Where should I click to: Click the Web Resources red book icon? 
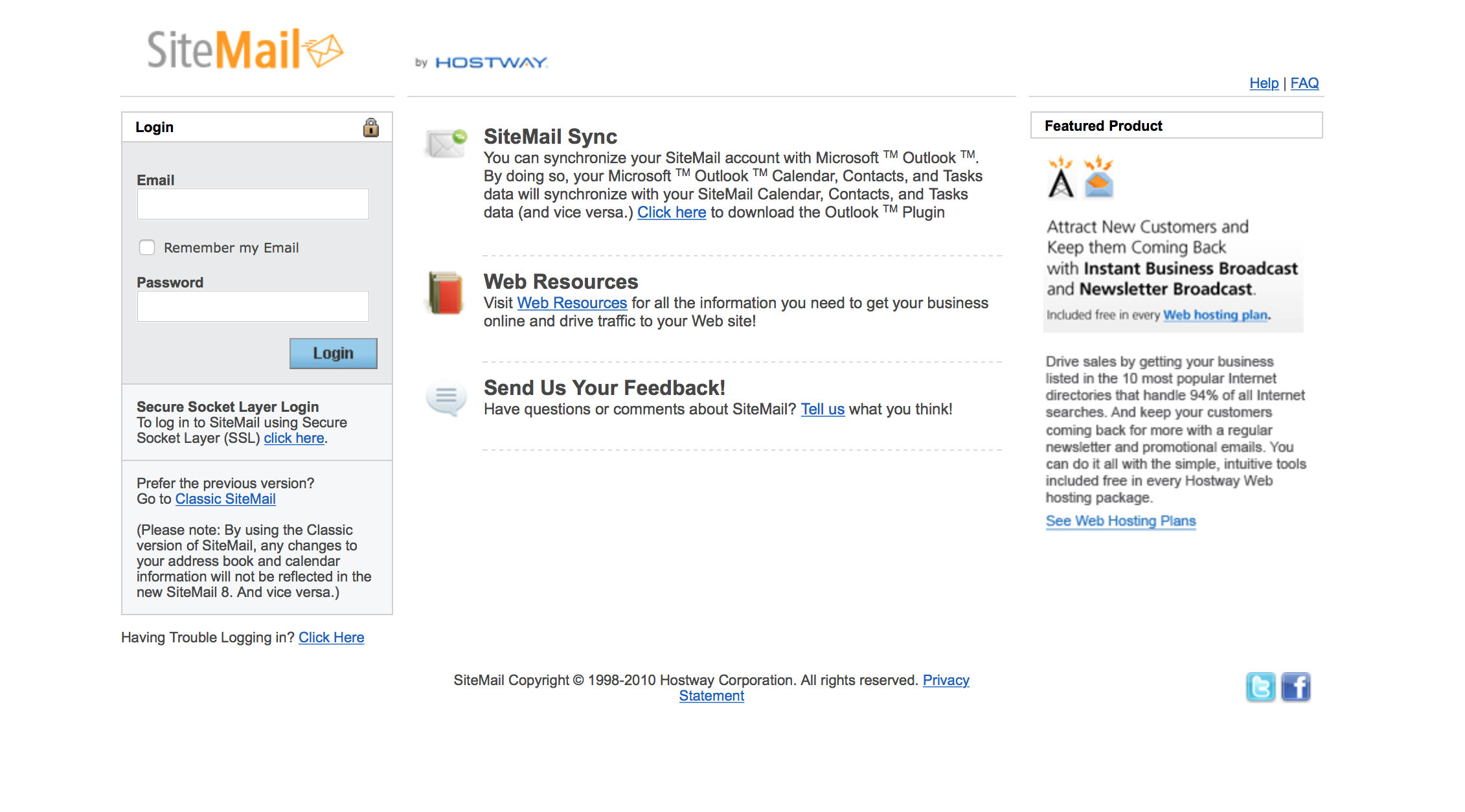[446, 293]
